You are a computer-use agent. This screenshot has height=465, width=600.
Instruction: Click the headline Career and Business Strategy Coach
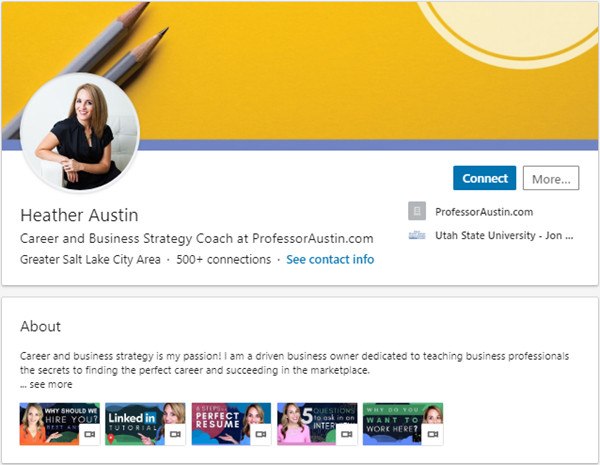tap(197, 238)
